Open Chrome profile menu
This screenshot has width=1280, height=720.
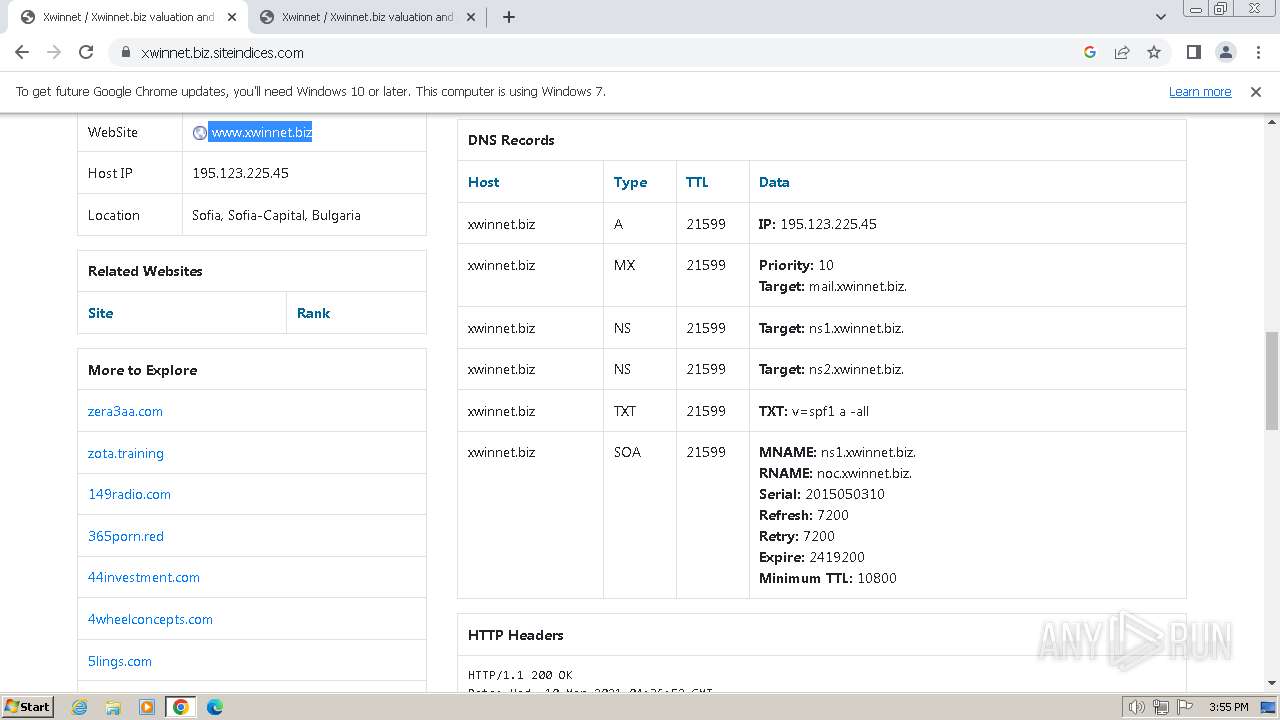click(x=1225, y=52)
